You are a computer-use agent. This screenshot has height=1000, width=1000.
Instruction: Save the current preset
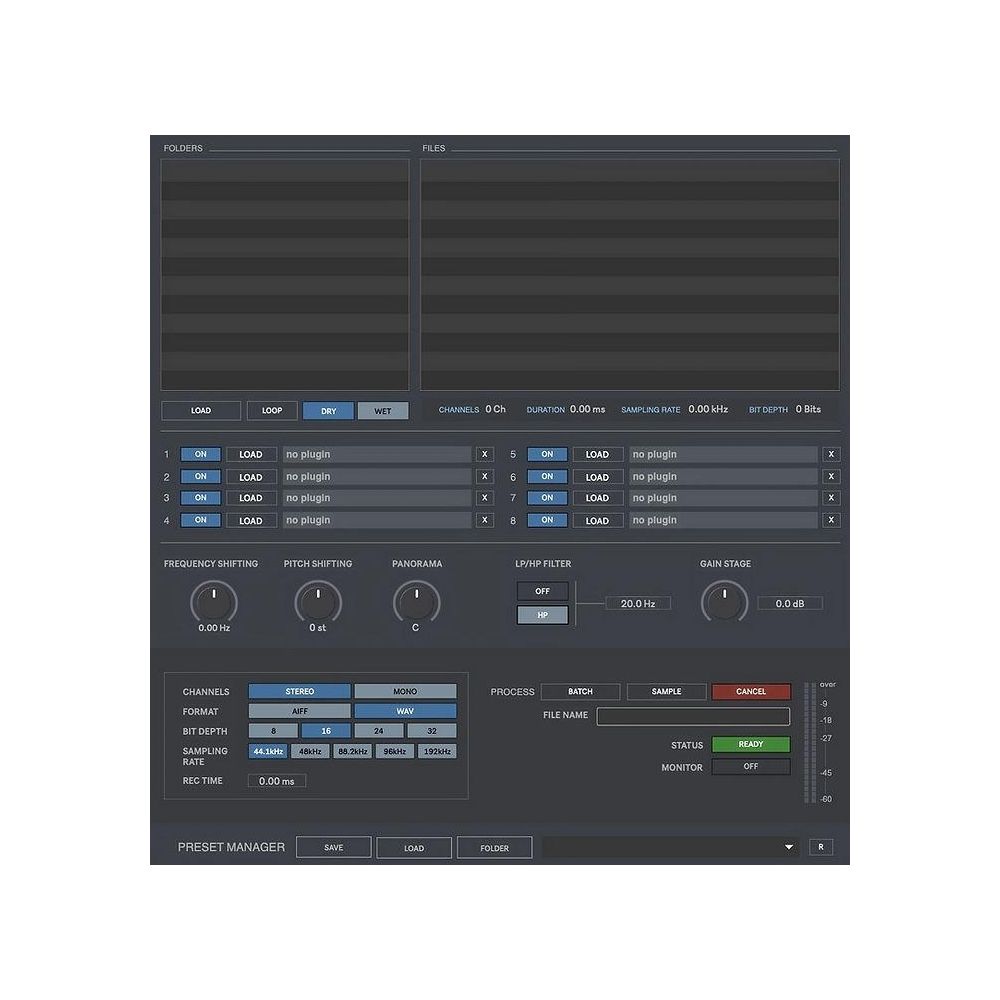coord(334,847)
